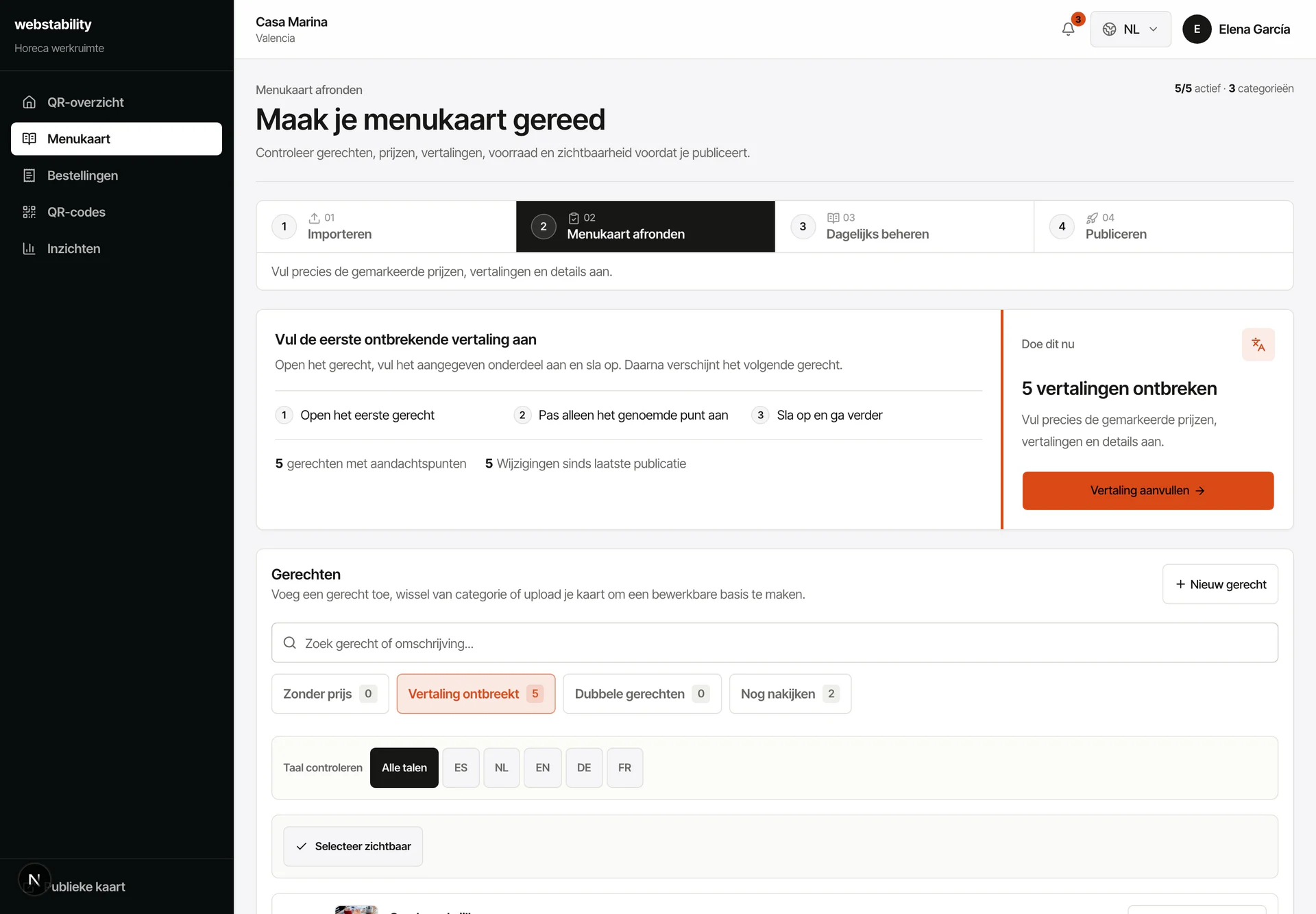Focus the Zoek gerecht of omschrijving field
The height and width of the screenshot is (914, 1316).
point(775,642)
